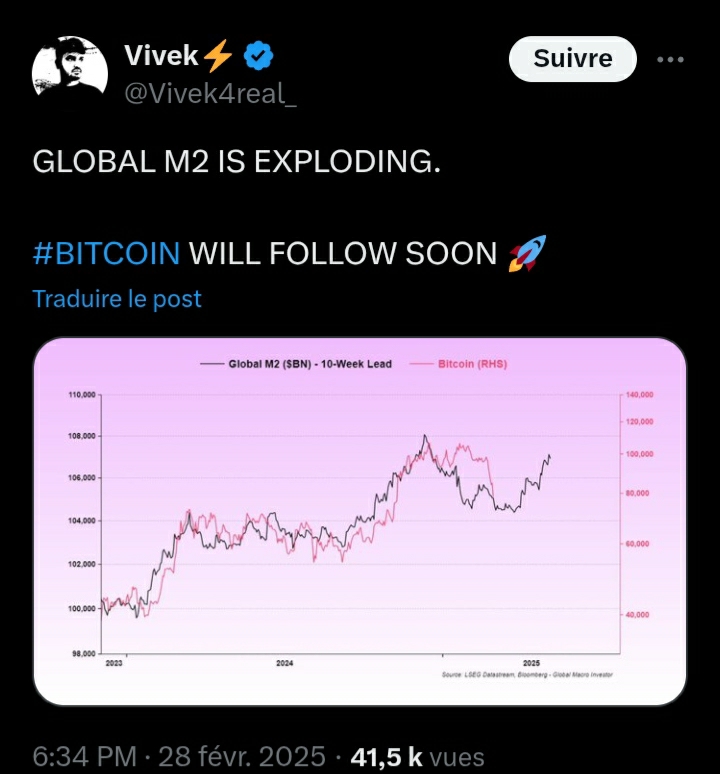Open the #BITCOIN hashtag link
This screenshot has width=720, height=774.
point(107,253)
